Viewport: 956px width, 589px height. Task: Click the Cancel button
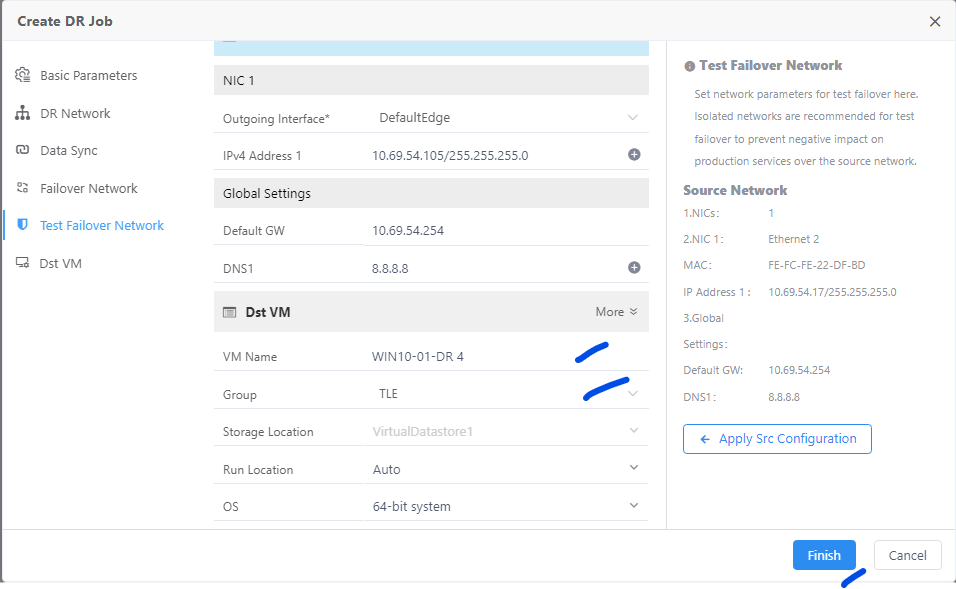pos(907,555)
